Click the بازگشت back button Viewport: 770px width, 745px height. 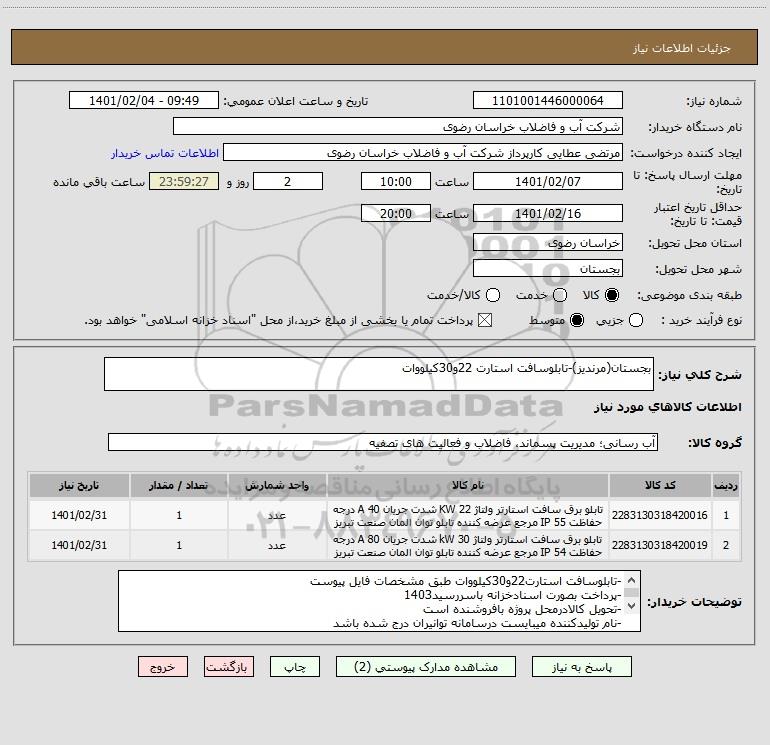click(x=229, y=666)
